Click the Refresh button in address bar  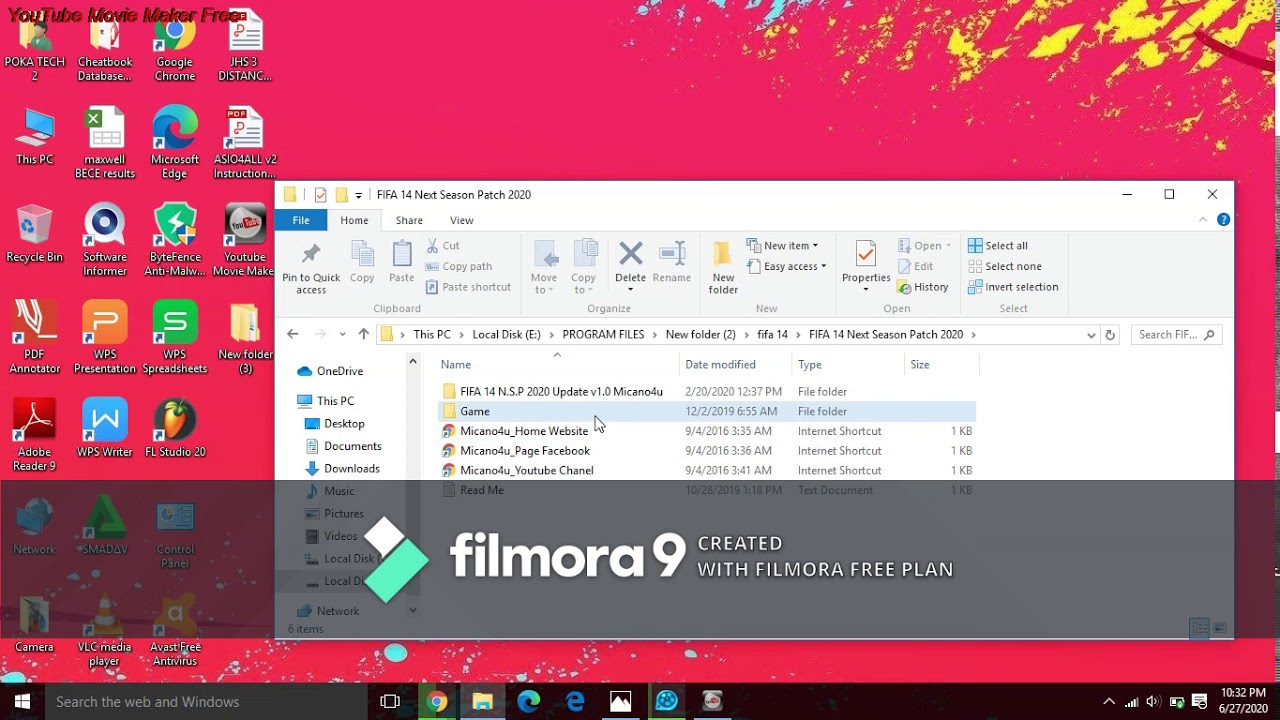point(1109,335)
